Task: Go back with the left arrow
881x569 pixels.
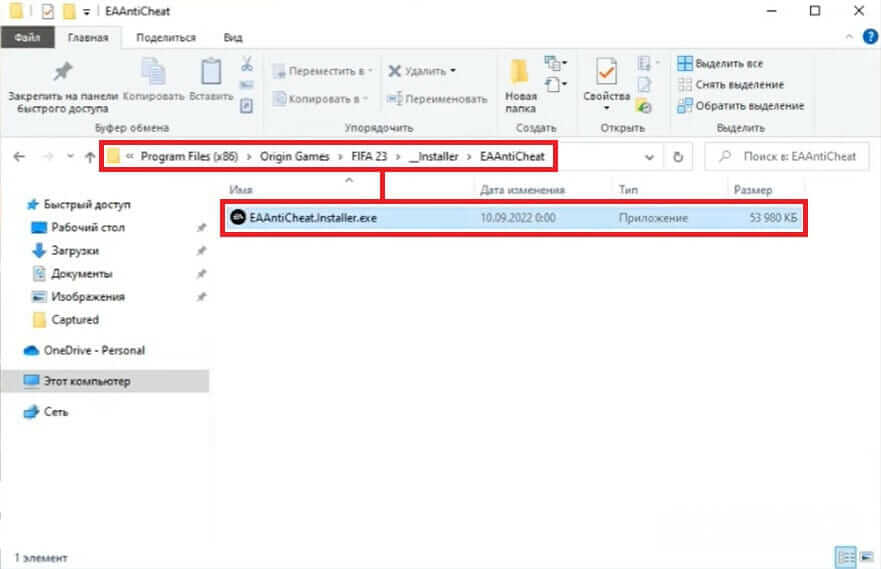Action: point(19,157)
